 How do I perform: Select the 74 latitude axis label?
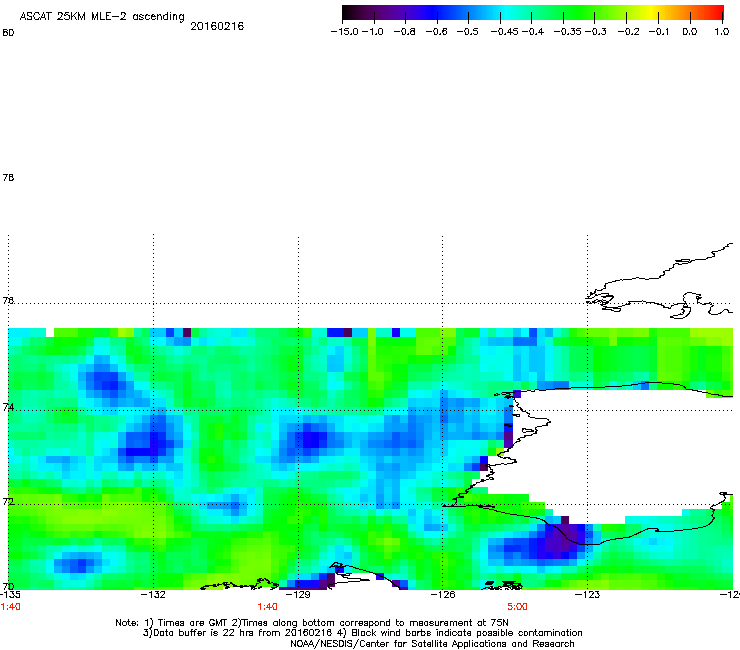coord(8,407)
